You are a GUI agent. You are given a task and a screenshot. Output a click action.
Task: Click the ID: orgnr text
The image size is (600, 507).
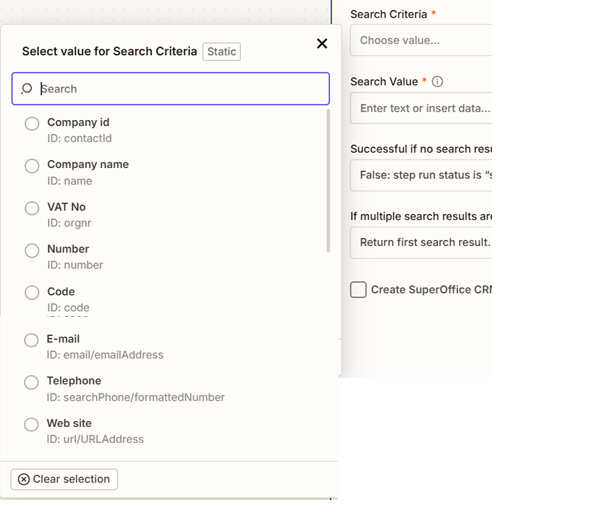69,223
